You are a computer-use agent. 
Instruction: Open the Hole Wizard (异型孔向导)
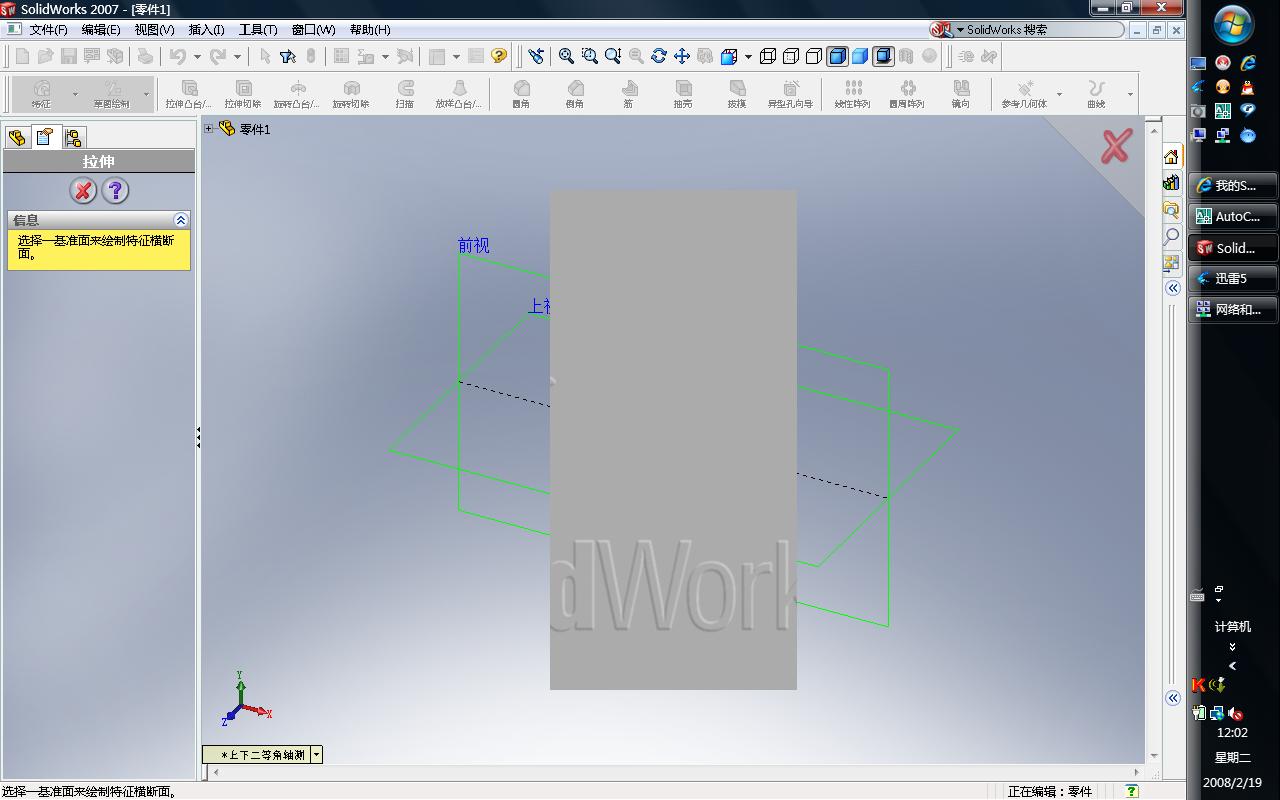(x=791, y=94)
